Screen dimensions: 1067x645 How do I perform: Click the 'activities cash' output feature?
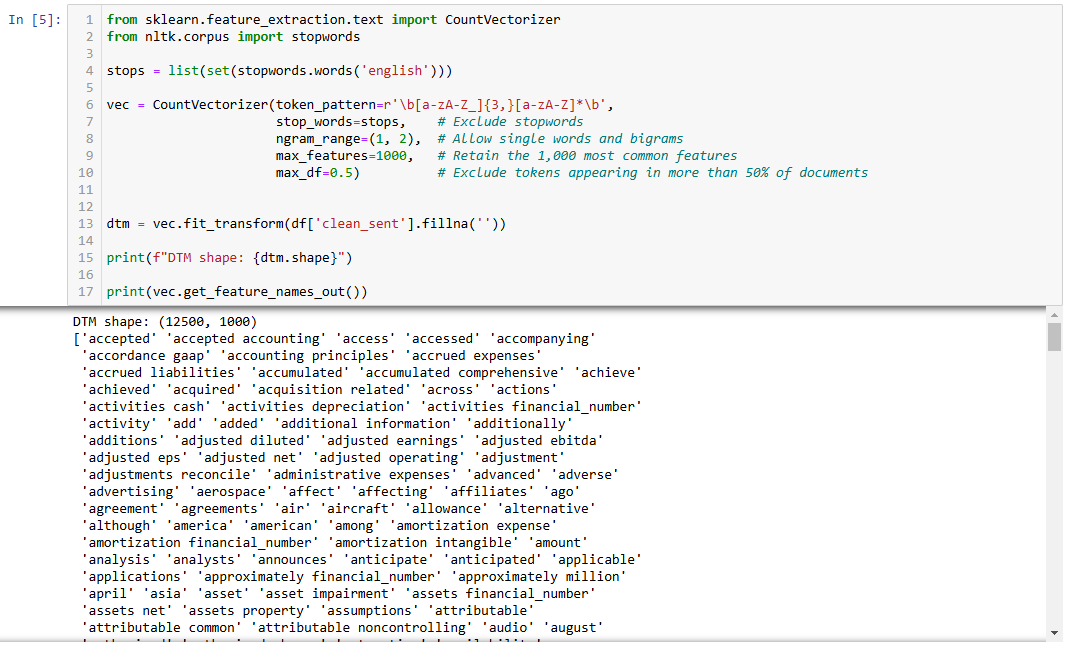(146, 407)
